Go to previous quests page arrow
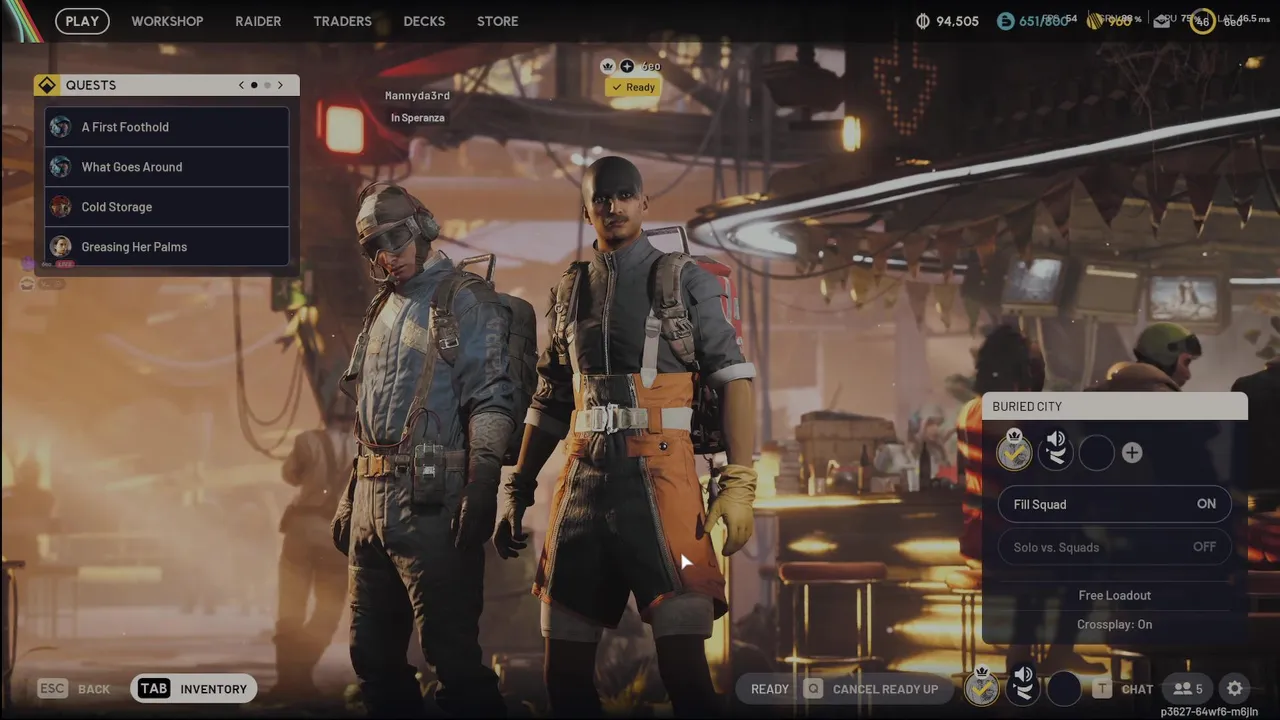The height and width of the screenshot is (720, 1280). (x=241, y=85)
